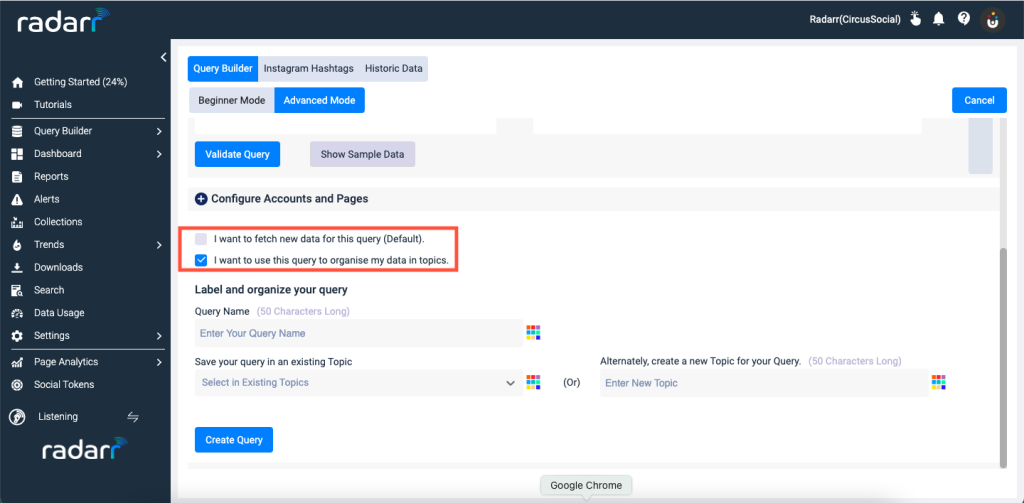The image size is (1024, 503).
Task: Open notifications bell in header
Action: (x=938, y=19)
